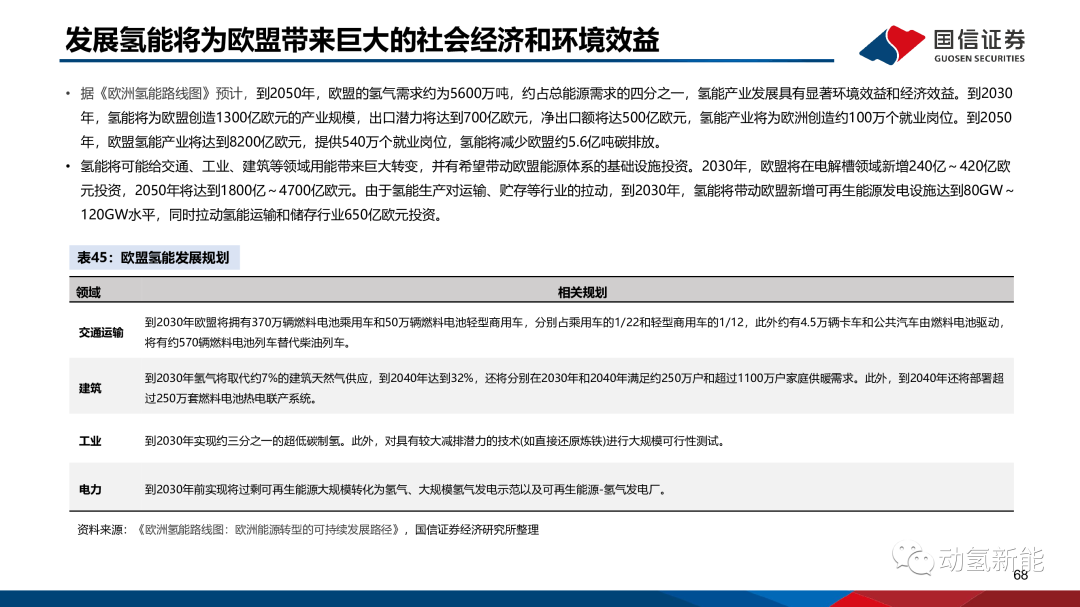Image resolution: width=1080 pixels, height=607 pixels.
Task: Select the 工业 row label
Action: (x=90, y=441)
